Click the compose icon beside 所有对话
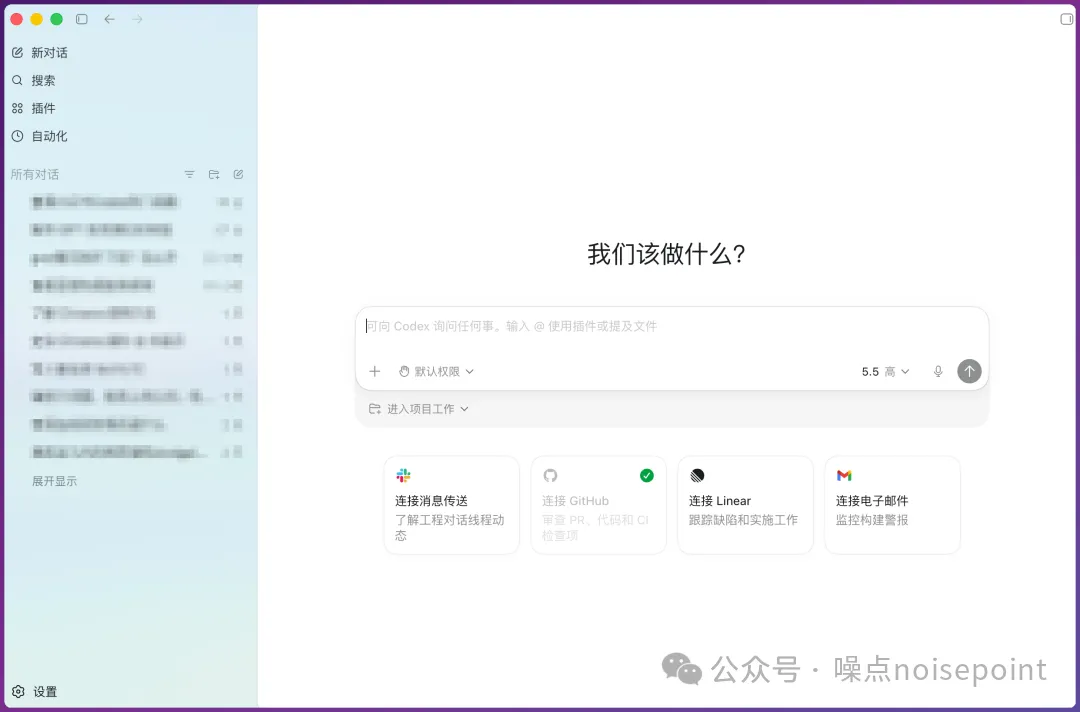 tap(238, 175)
